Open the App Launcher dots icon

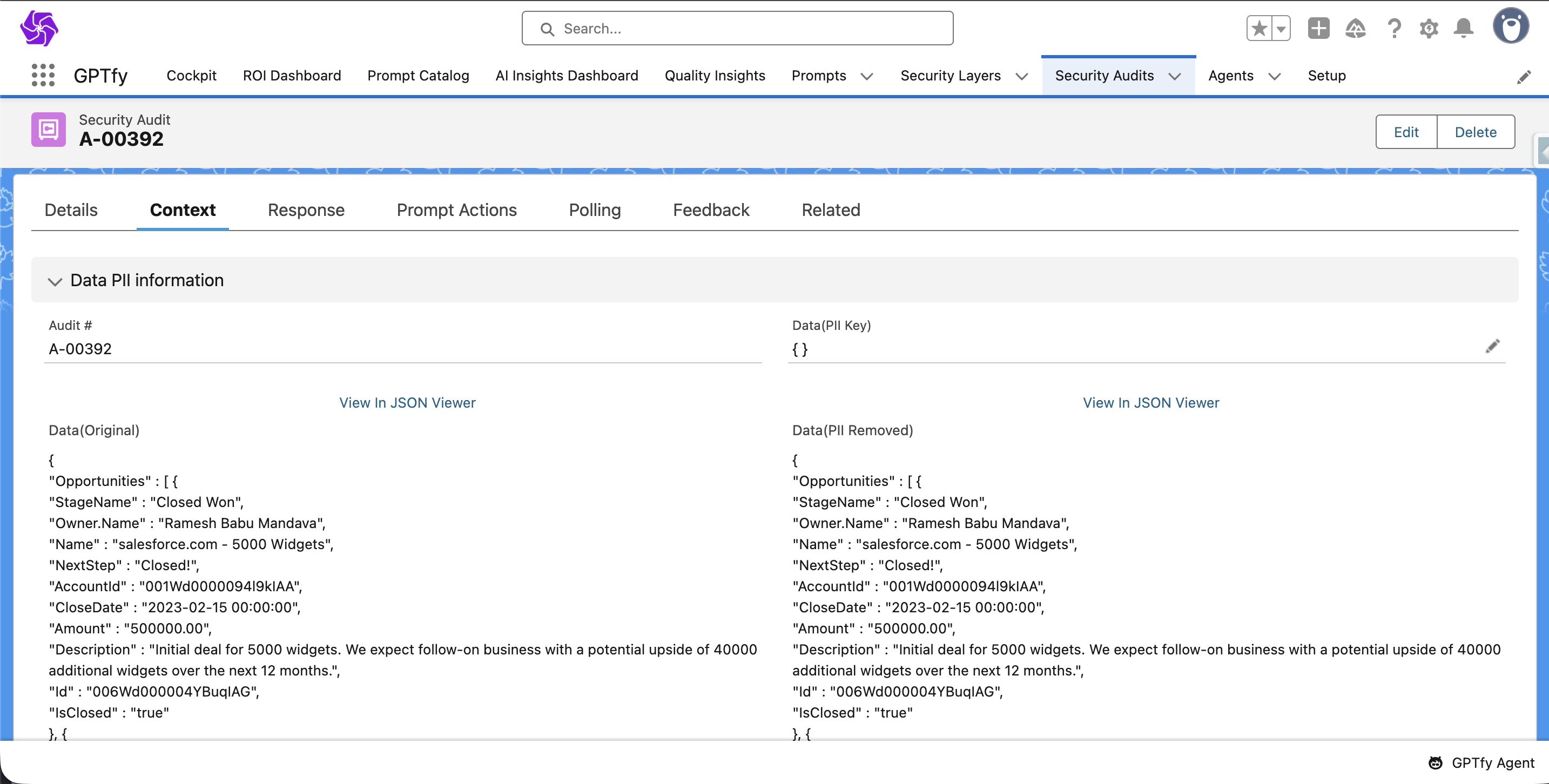(x=43, y=76)
